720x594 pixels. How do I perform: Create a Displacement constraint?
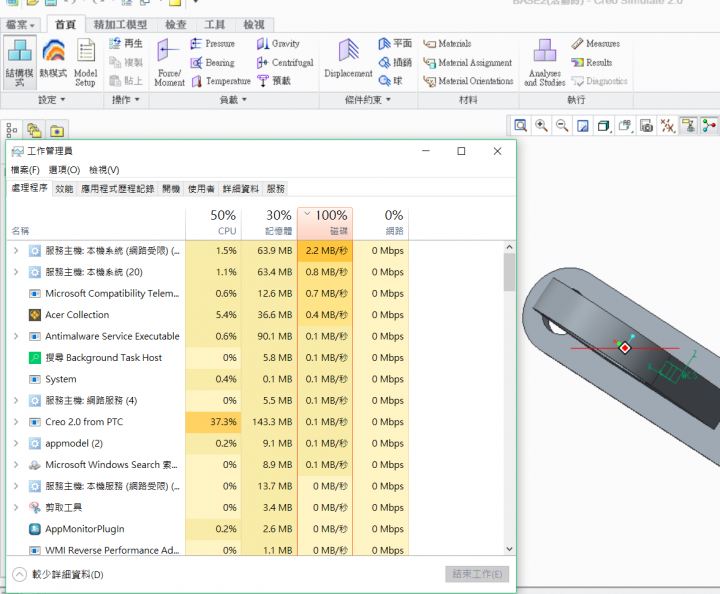348,59
